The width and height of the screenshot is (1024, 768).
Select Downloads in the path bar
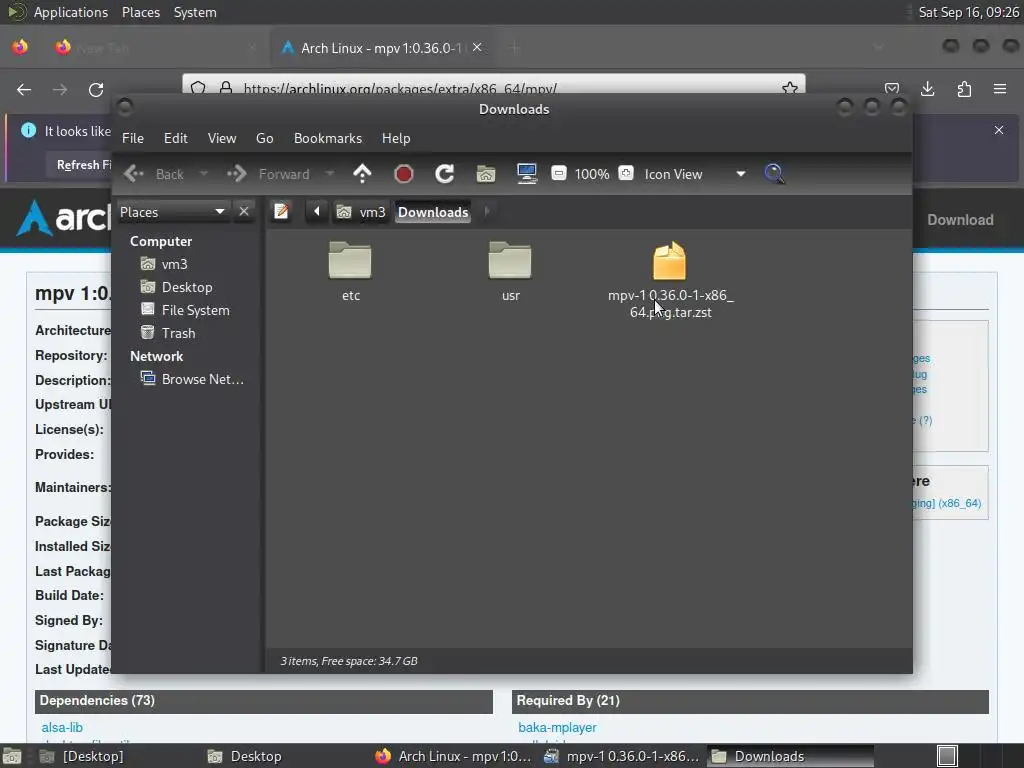tap(433, 212)
